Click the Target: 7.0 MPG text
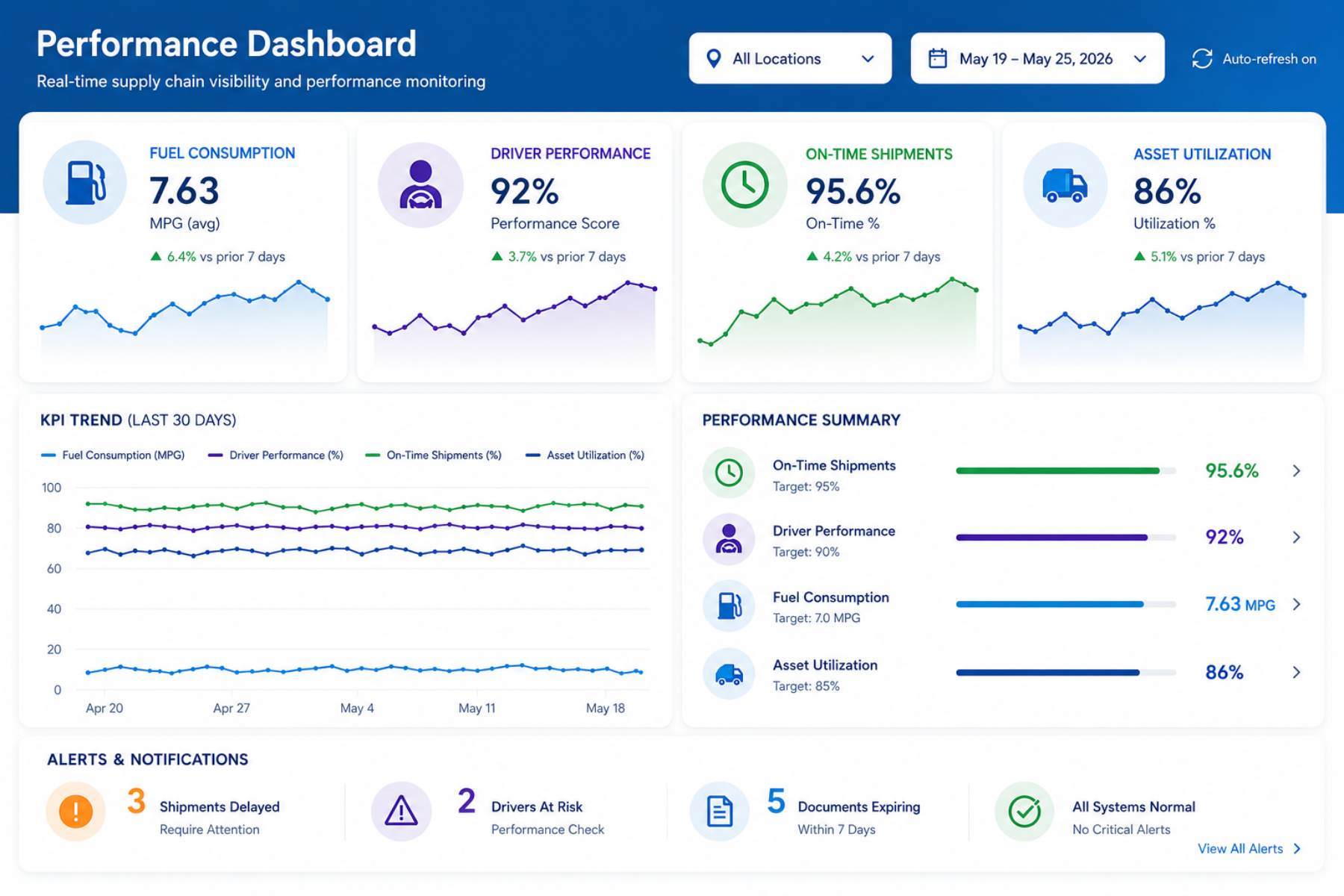This screenshot has width=1344, height=896. coord(816,618)
